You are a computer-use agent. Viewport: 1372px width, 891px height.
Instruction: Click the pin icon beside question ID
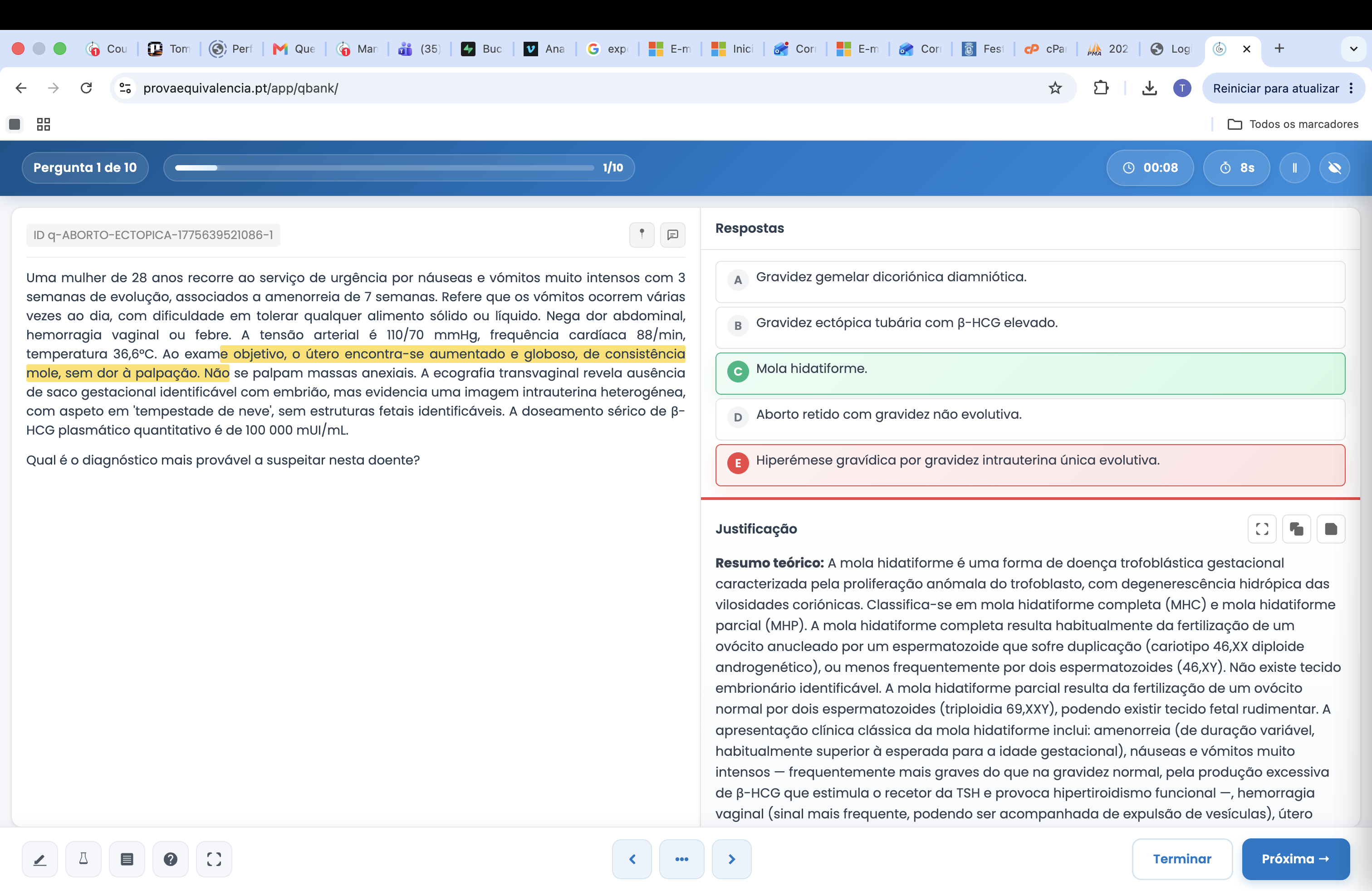click(x=642, y=235)
